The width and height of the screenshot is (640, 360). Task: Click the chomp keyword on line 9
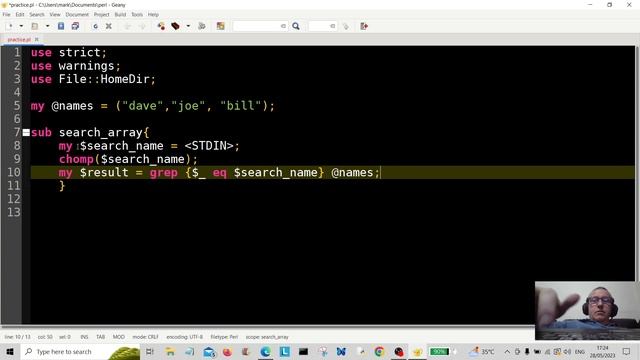76,159
